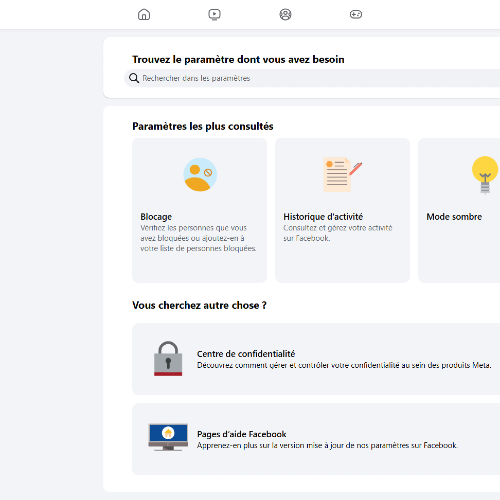
Task: Click the privacy center padlock icon
Action: pos(168,358)
